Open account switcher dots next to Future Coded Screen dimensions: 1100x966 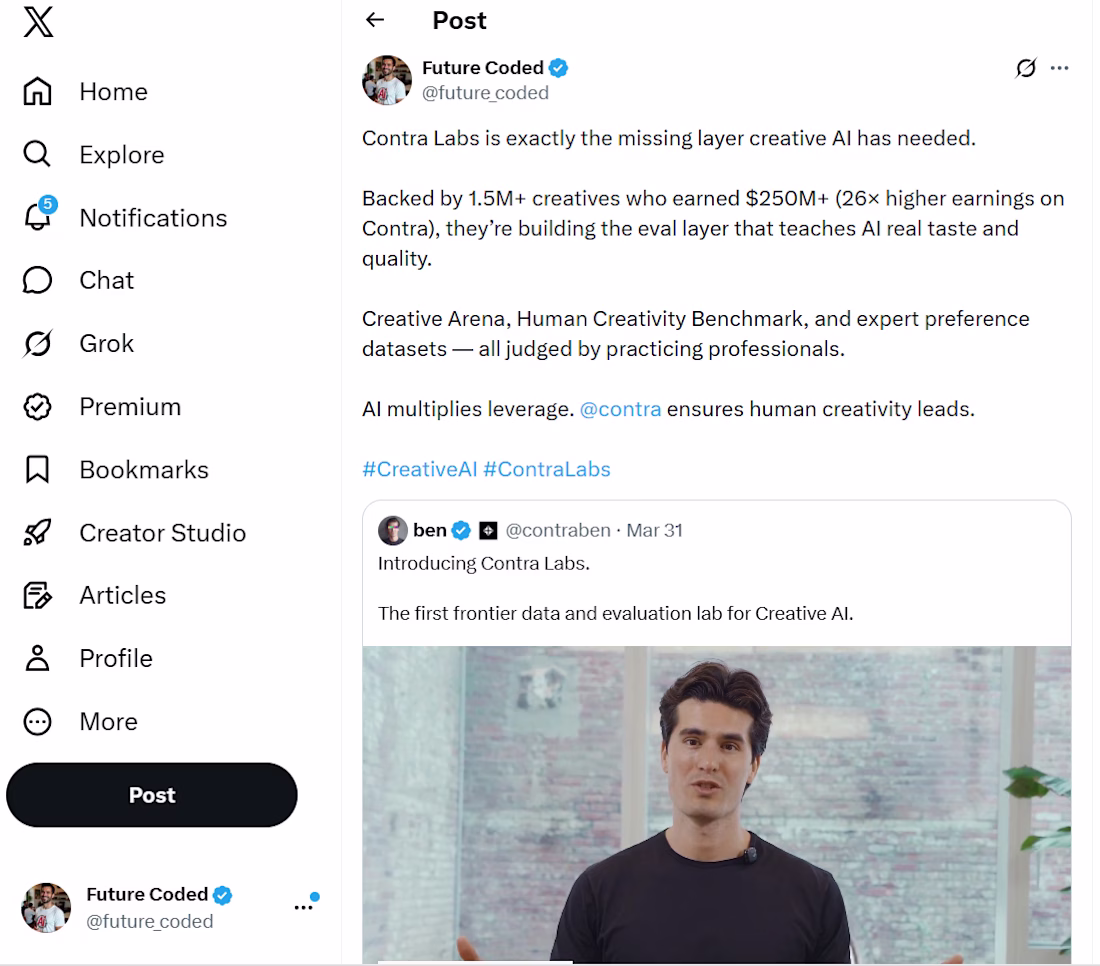coord(303,907)
